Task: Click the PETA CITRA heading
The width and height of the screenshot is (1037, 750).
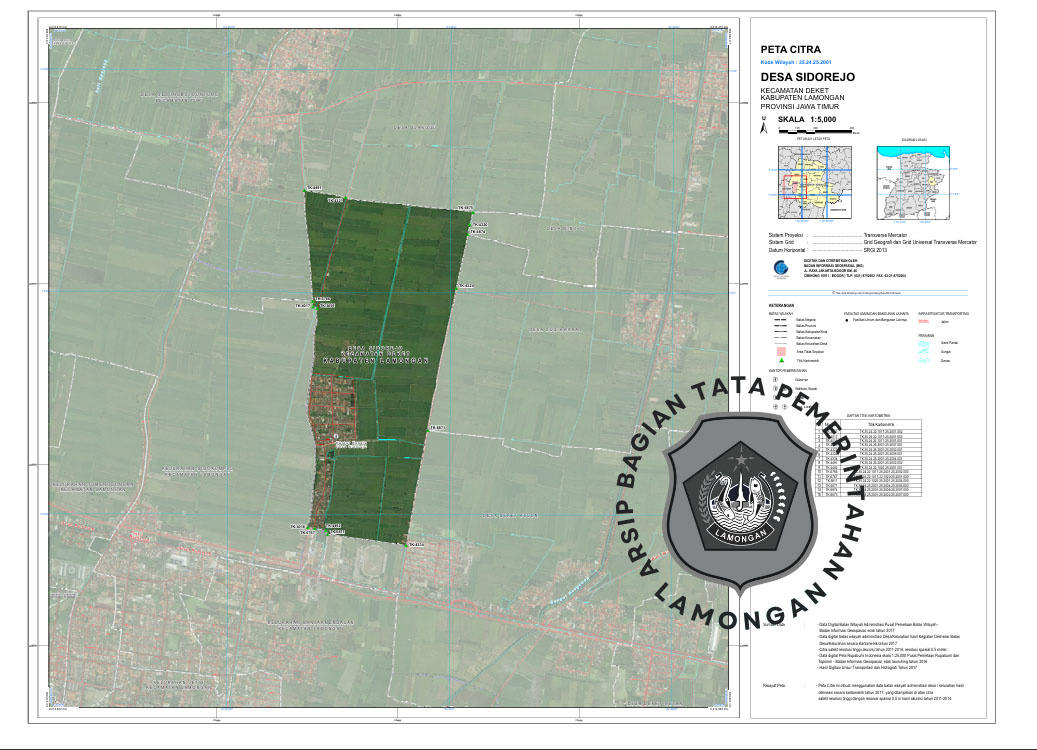Action: click(791, 47)
